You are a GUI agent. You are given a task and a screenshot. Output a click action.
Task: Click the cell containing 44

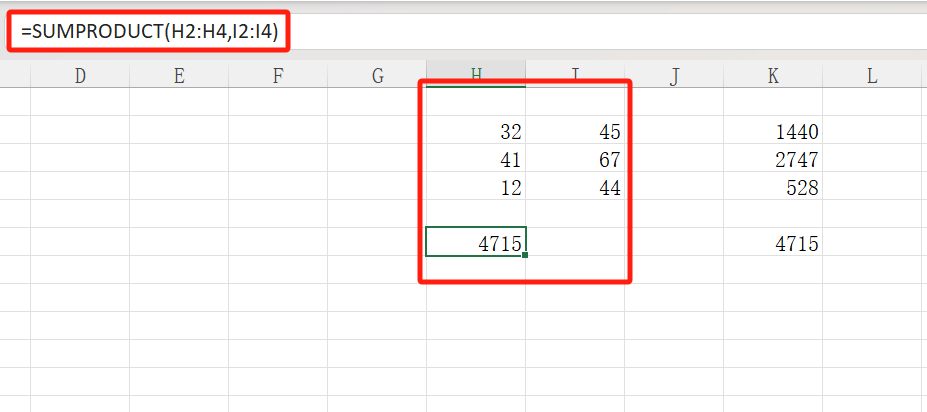tap(575, 187)
